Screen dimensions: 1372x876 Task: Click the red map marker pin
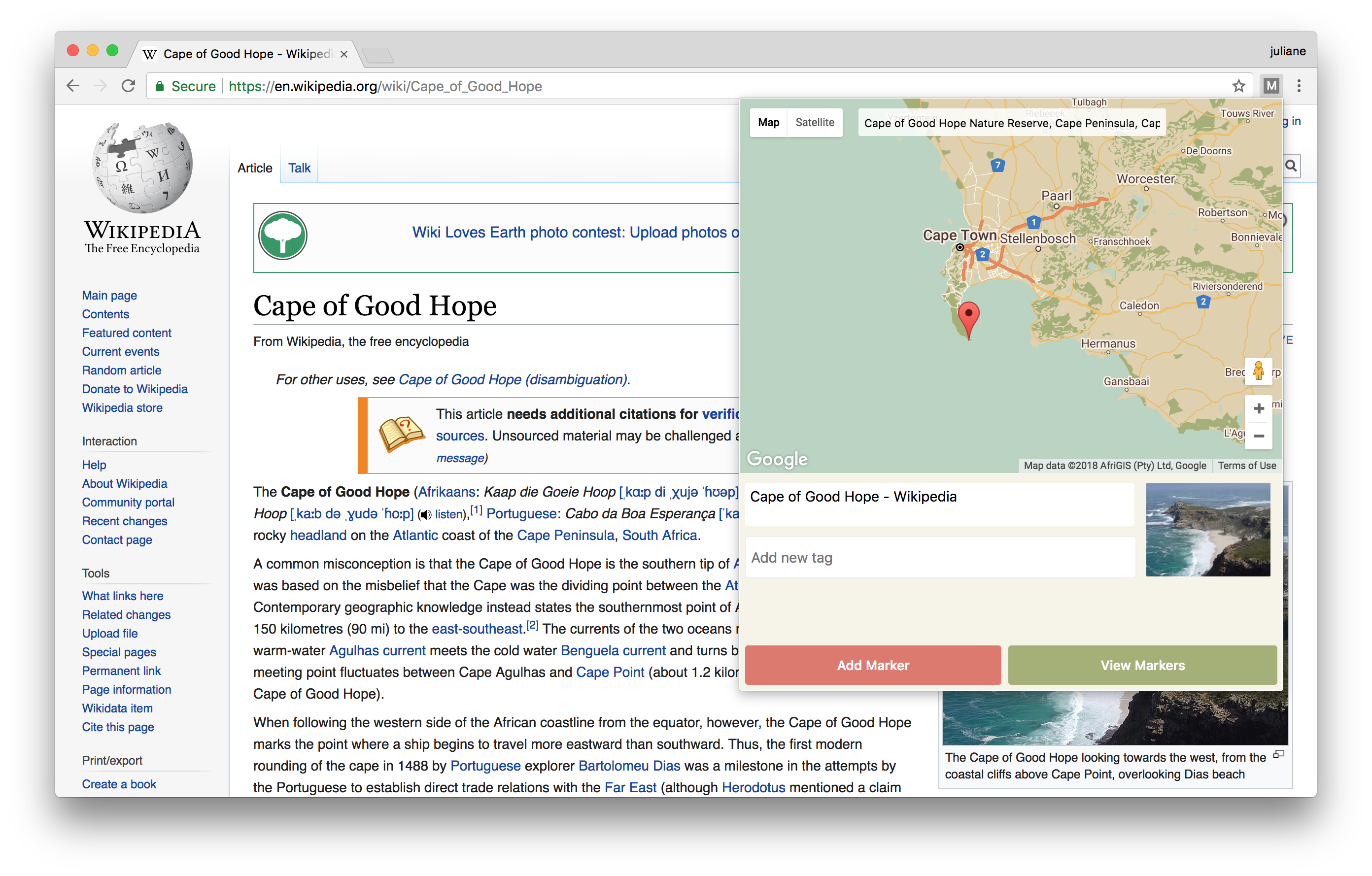pyautogui.click(x=968, y=317)
